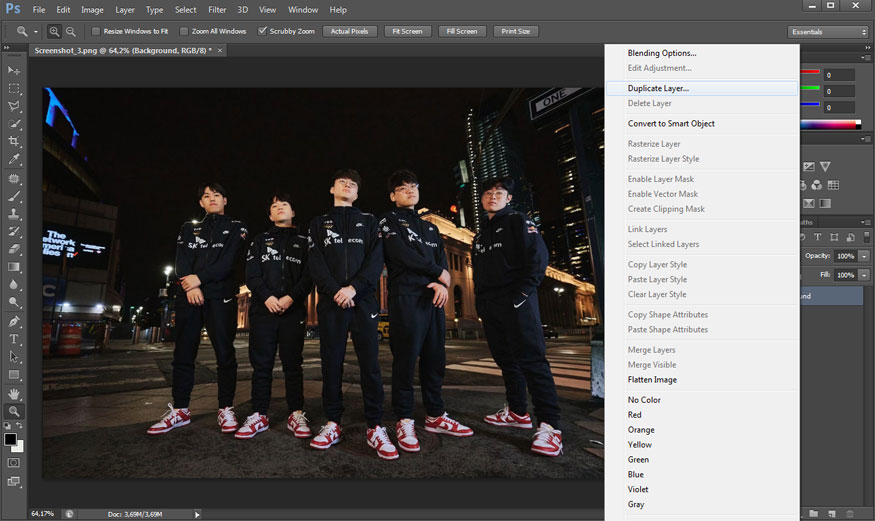Select the Gradient tool
Image resolution: width=875 pixels, height=521 pixels.
13,267
